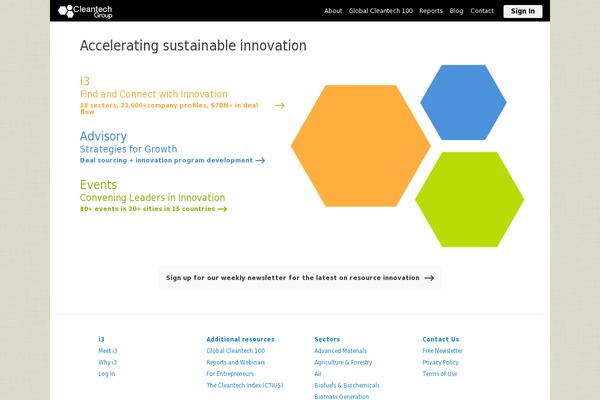The width and height of the screenshot is (600, 400).
Task: Click Find and Connect with Innovation
Action: pos(153,94)
